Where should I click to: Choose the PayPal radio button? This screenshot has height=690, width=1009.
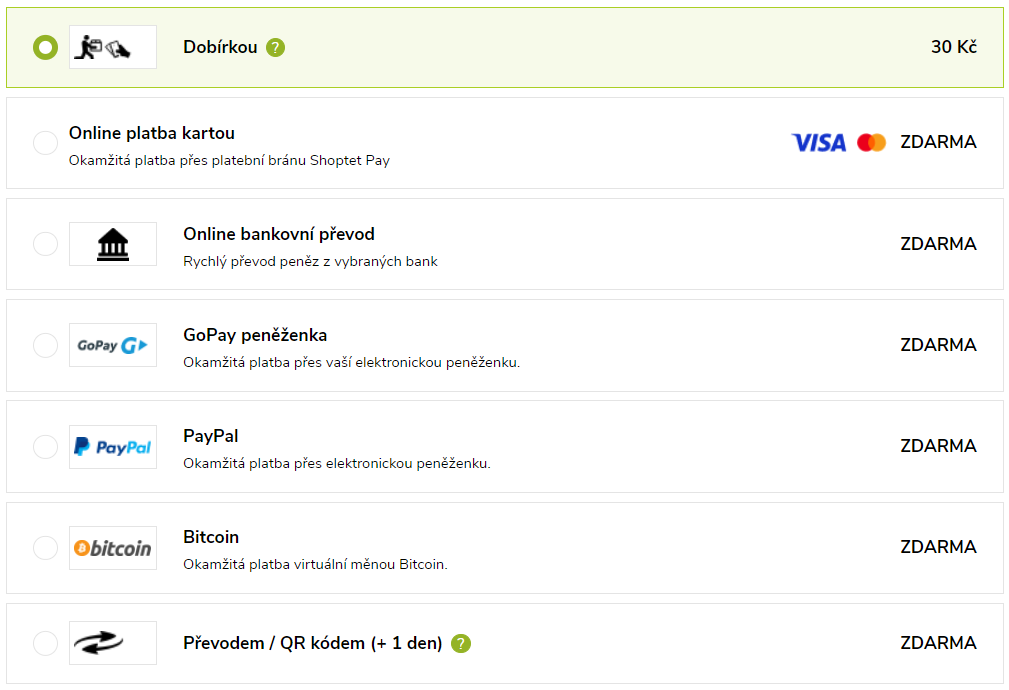coord(46,447)
